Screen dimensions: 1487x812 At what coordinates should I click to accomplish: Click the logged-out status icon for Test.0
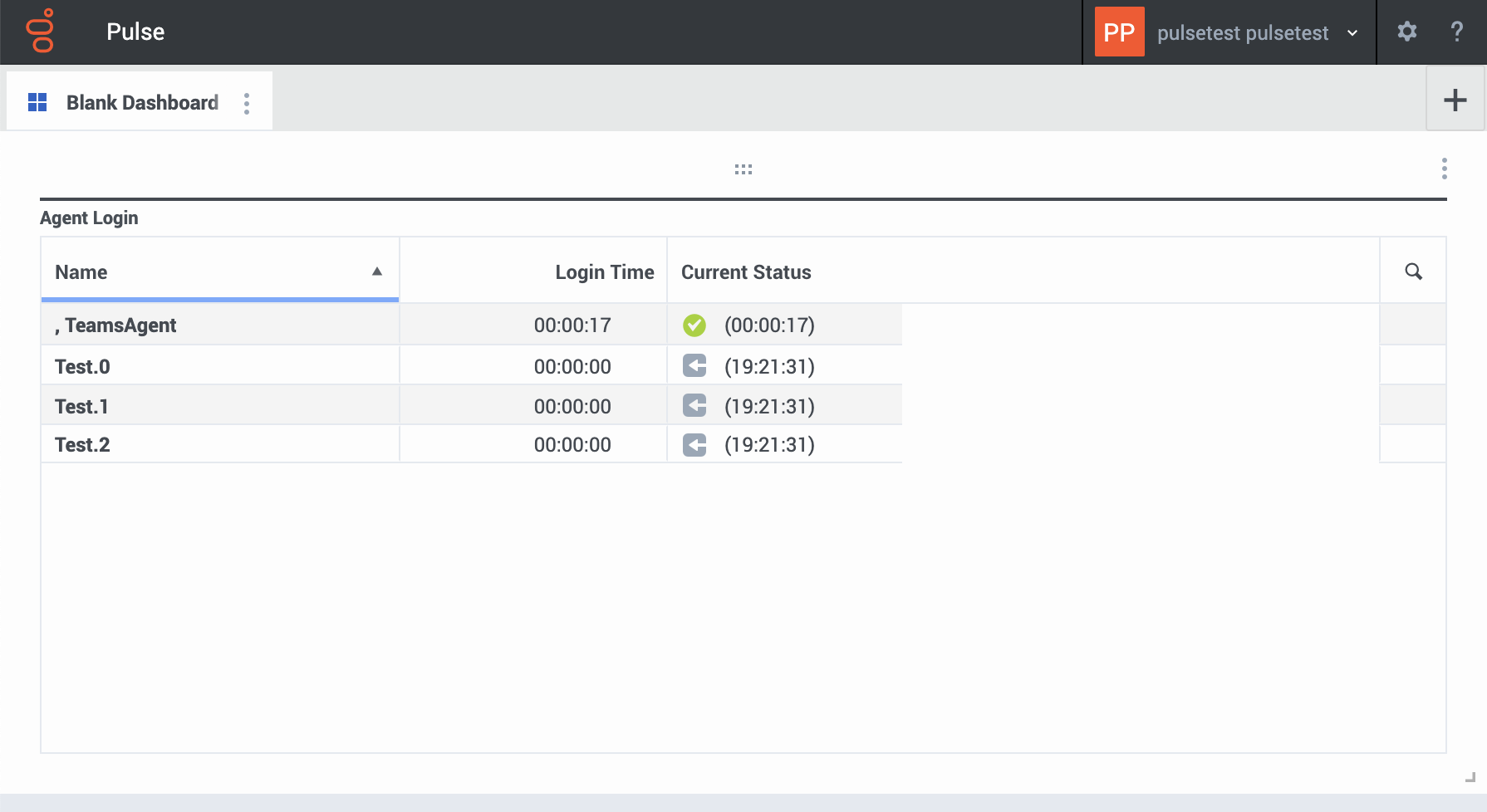coord(694,366)
